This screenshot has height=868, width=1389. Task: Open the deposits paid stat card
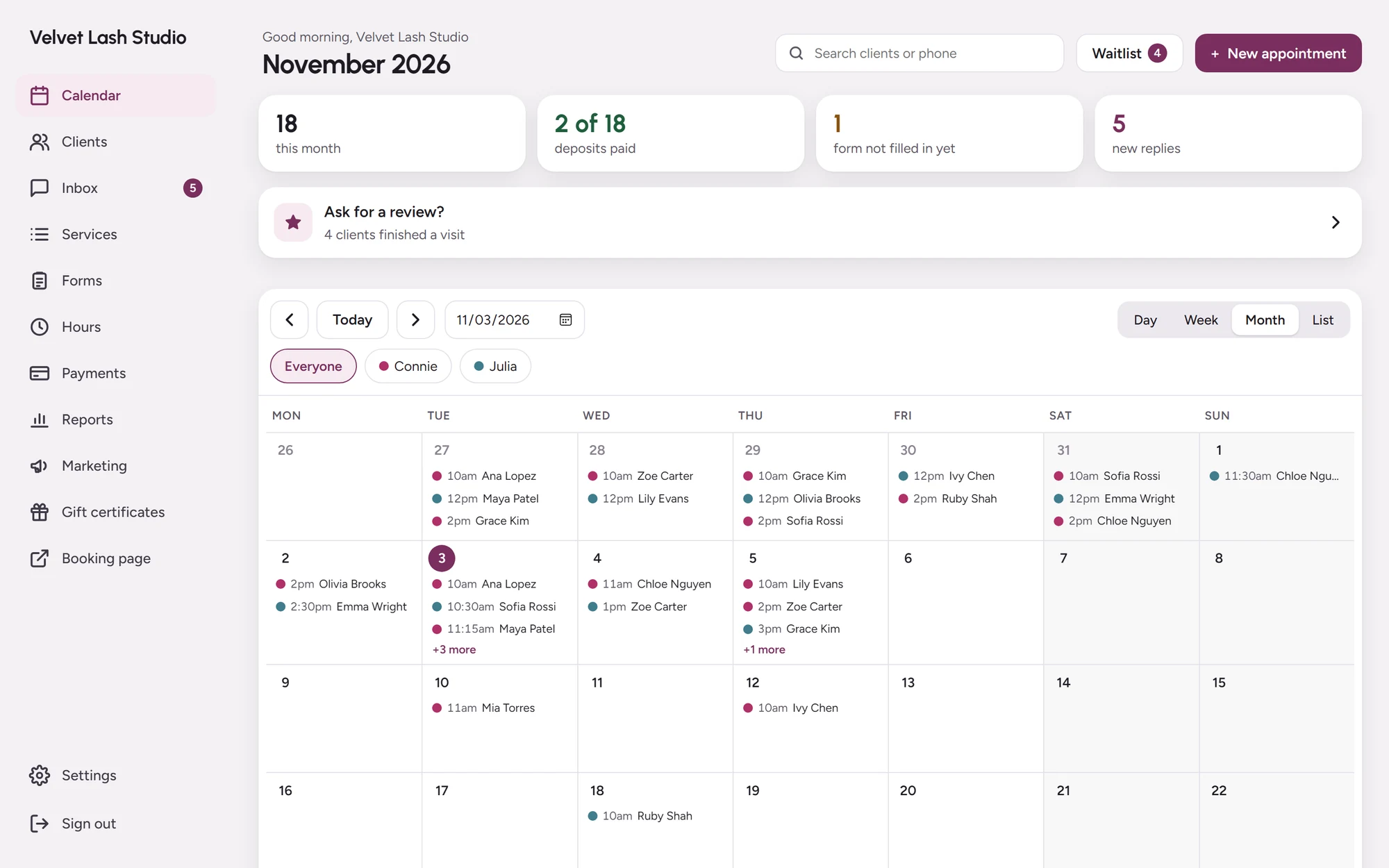coord(670,133)
